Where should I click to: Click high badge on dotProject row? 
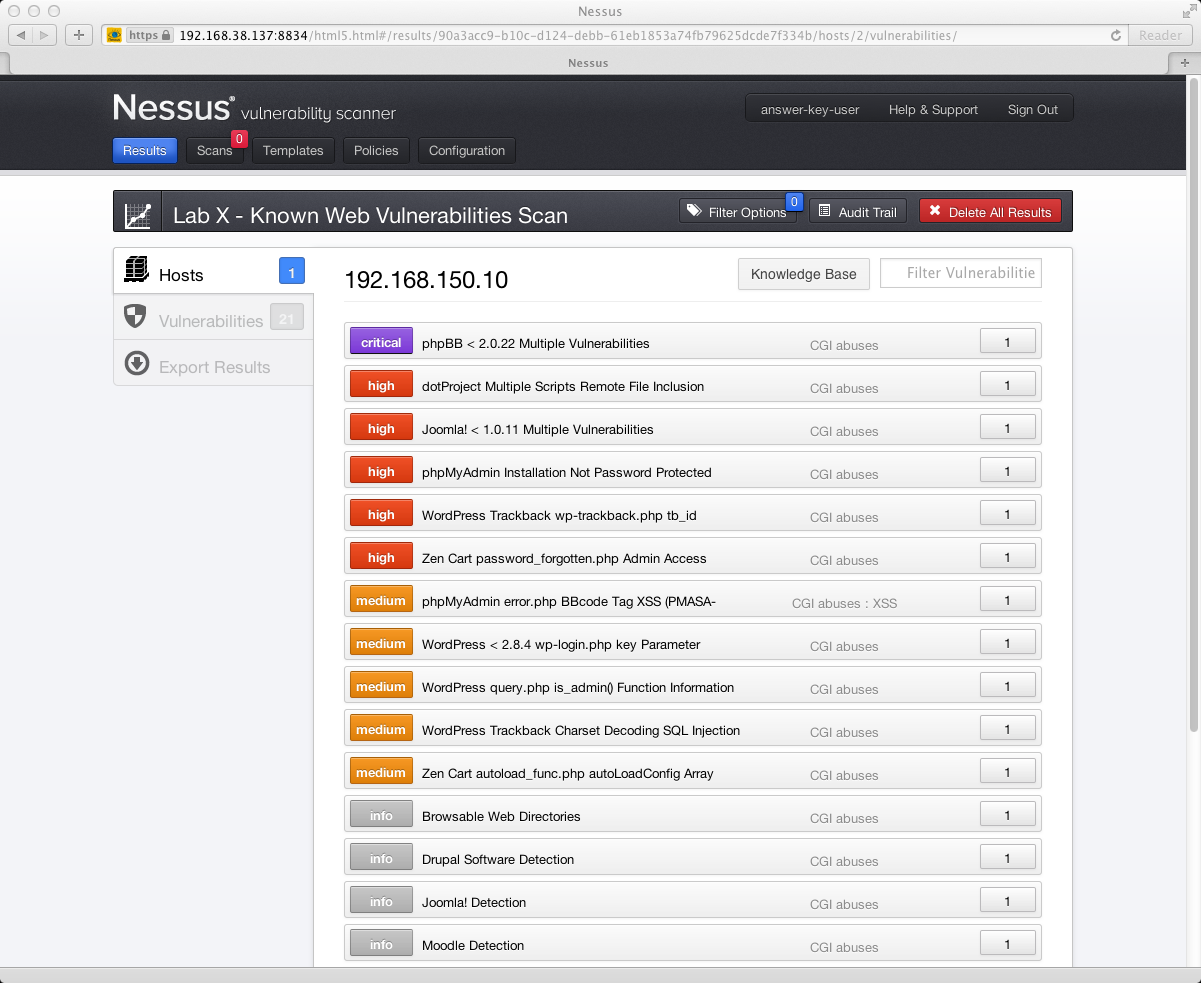[x=381, y=385]
